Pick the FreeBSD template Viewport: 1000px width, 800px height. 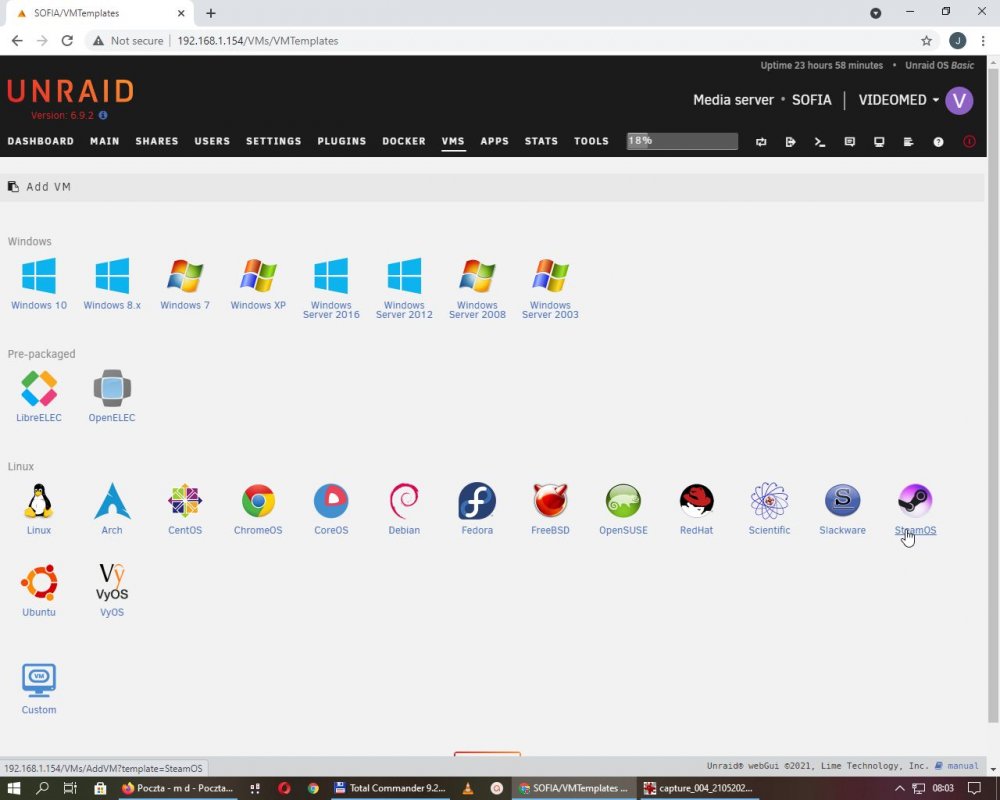pos(550,508)
